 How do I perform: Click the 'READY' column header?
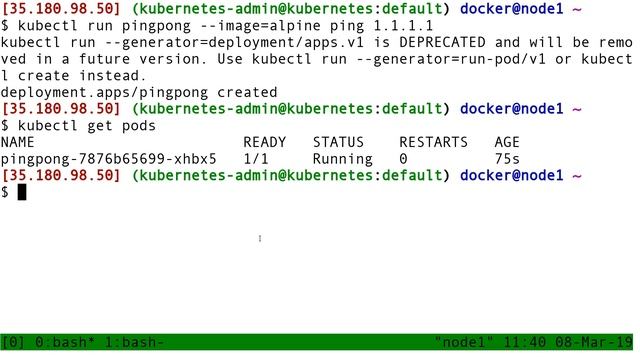264,142
